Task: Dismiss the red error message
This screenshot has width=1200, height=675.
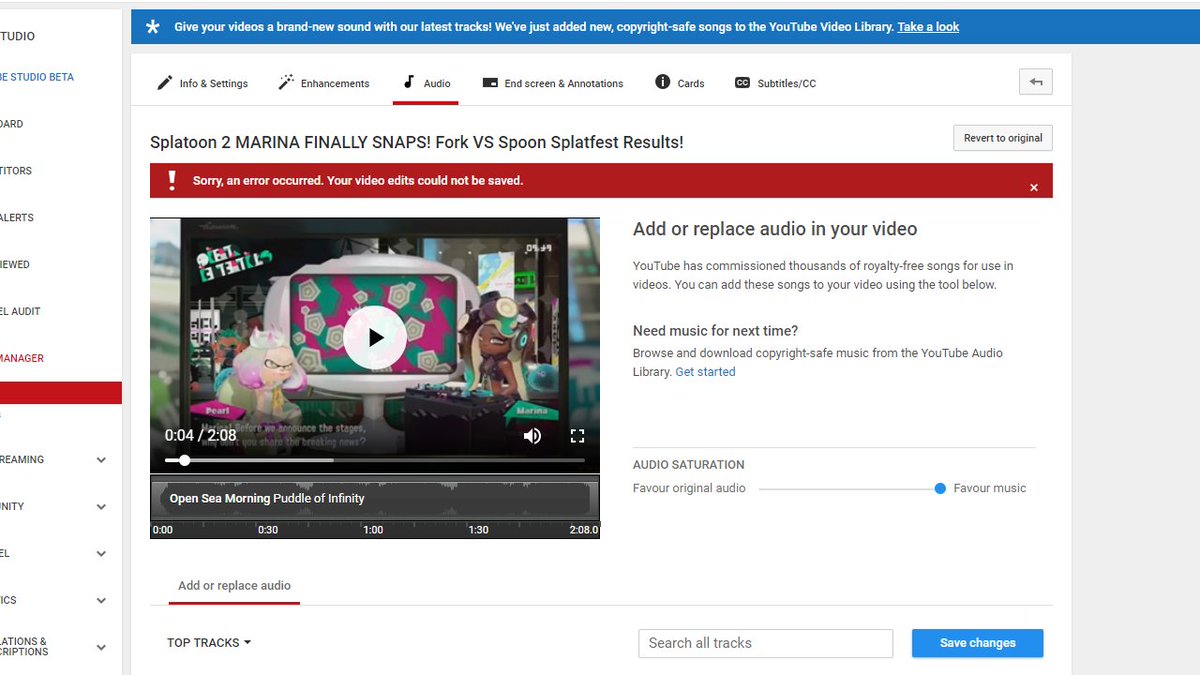Action: [1034, 187]
